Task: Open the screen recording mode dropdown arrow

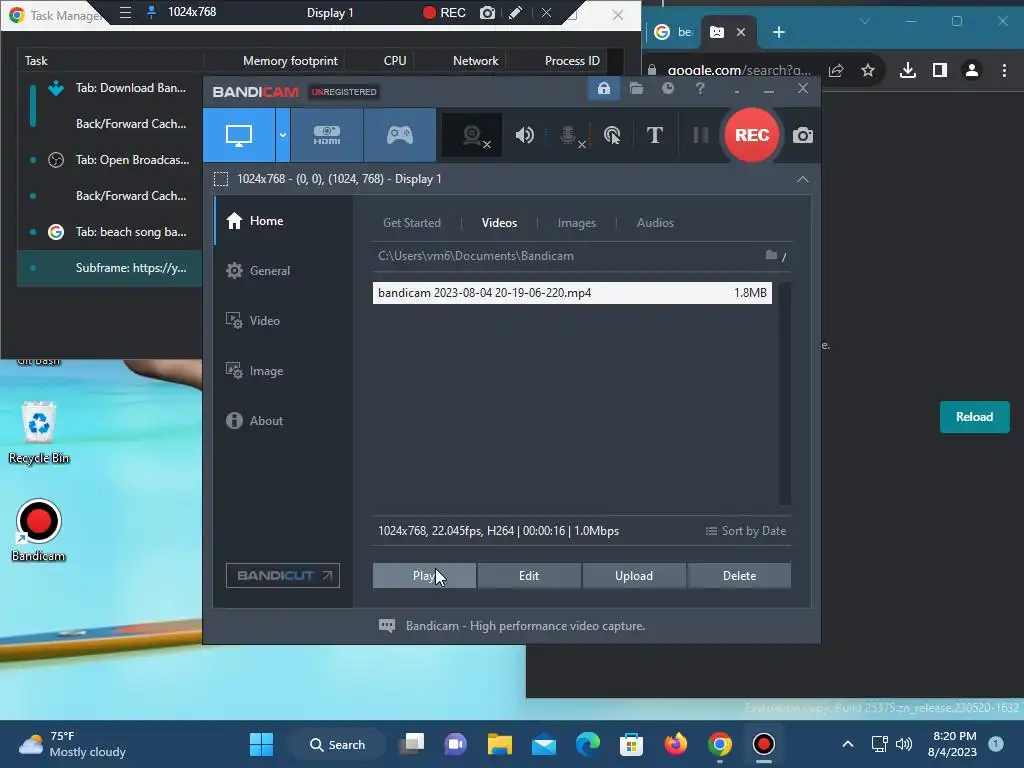Action: 283,135
